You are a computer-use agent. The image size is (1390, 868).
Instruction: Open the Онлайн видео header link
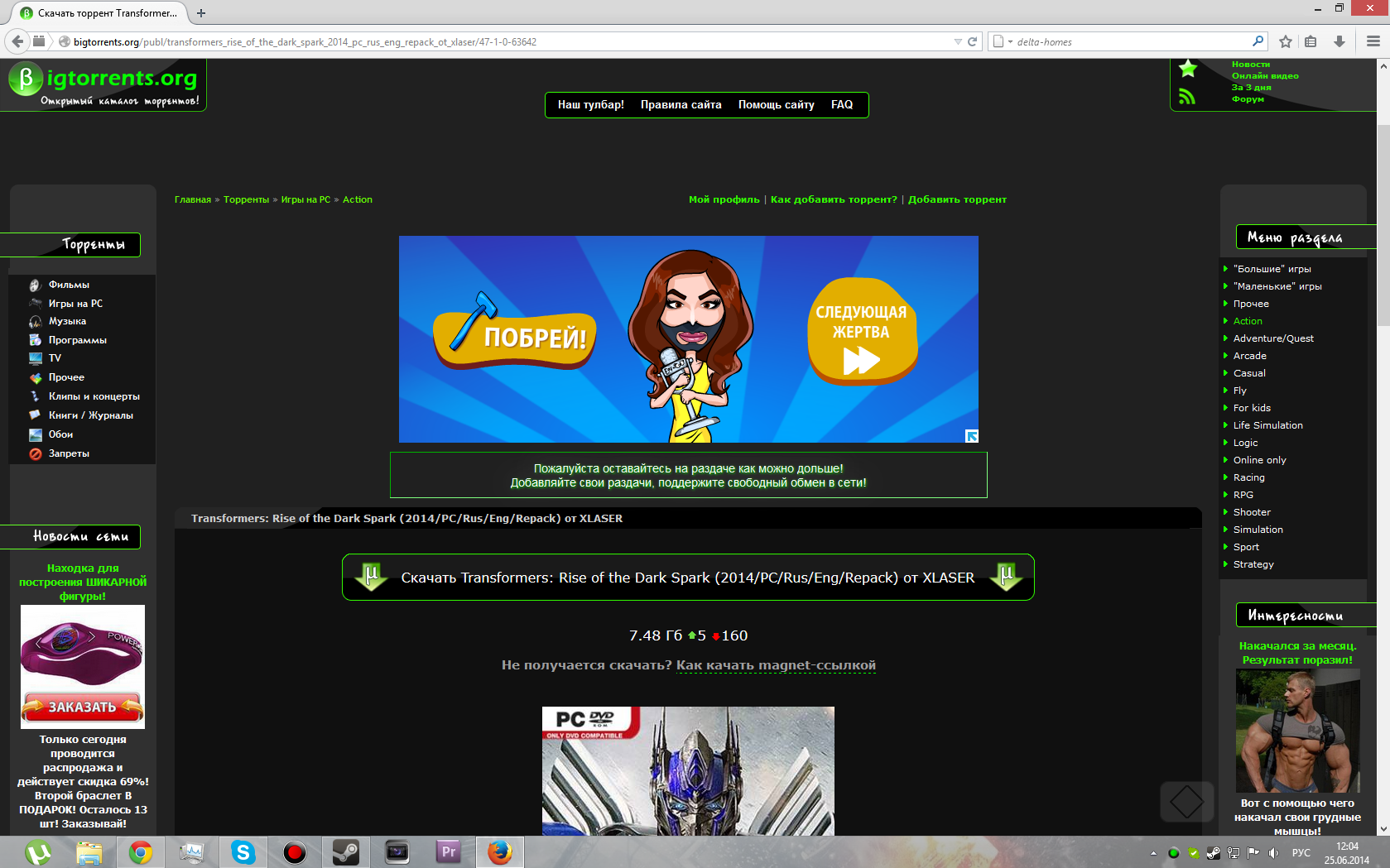click(1264, 76)
